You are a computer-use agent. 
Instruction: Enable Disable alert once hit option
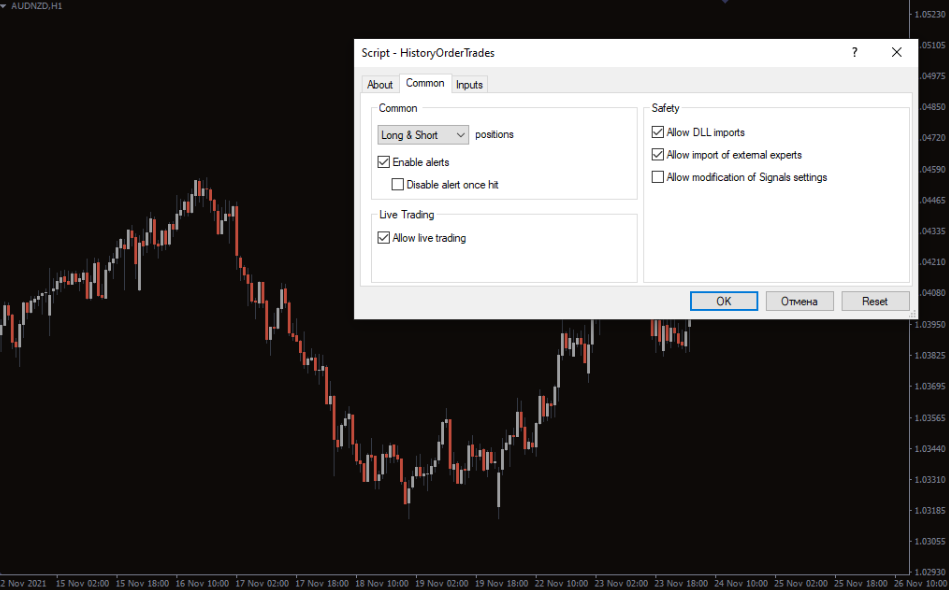click(398, 185)
